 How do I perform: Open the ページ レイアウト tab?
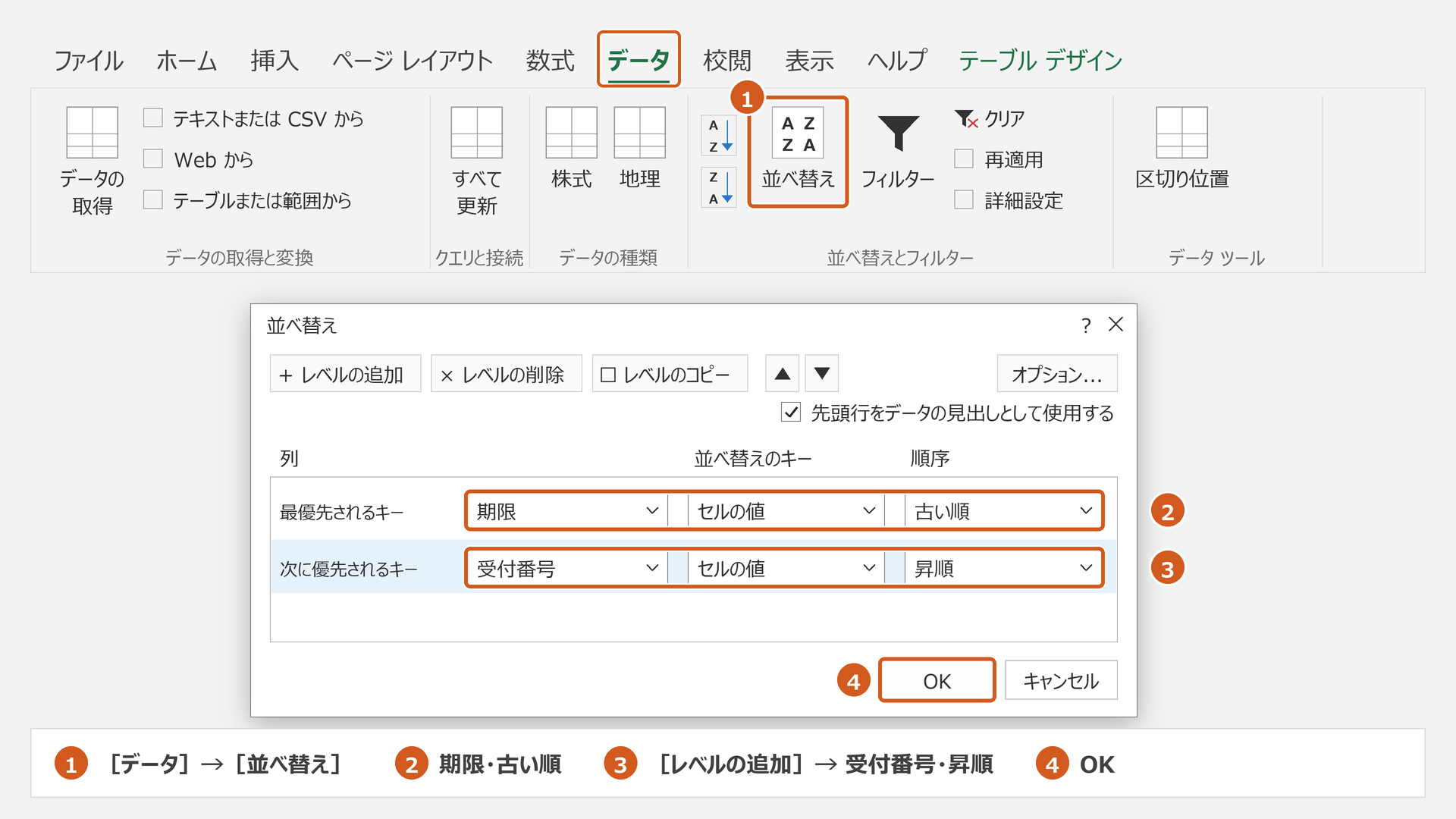[413, 60]
